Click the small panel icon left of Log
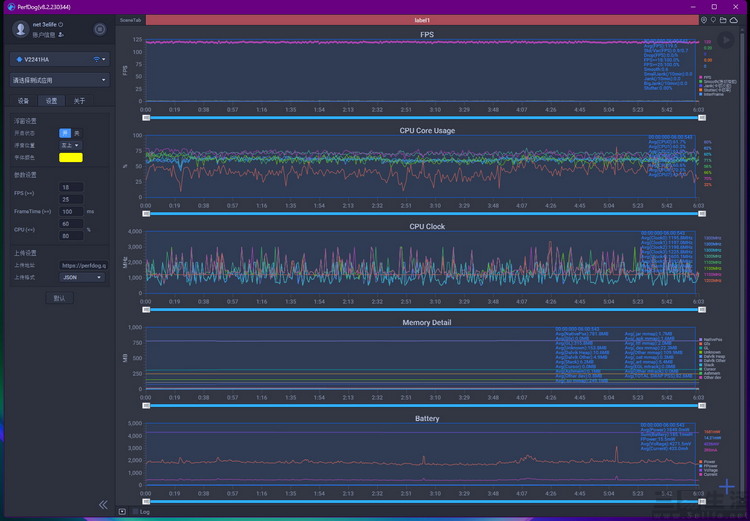The image size is (750, 521). coord(122,511)
